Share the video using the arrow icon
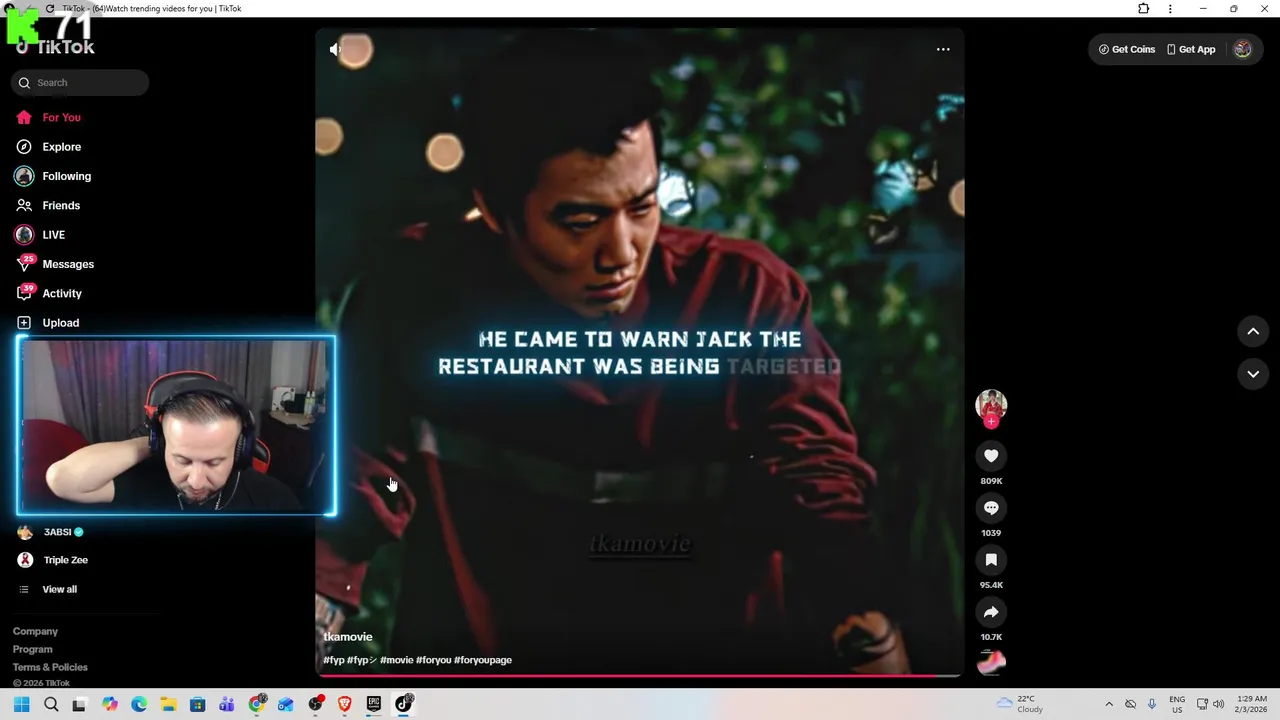 click(x=991, y=612)
